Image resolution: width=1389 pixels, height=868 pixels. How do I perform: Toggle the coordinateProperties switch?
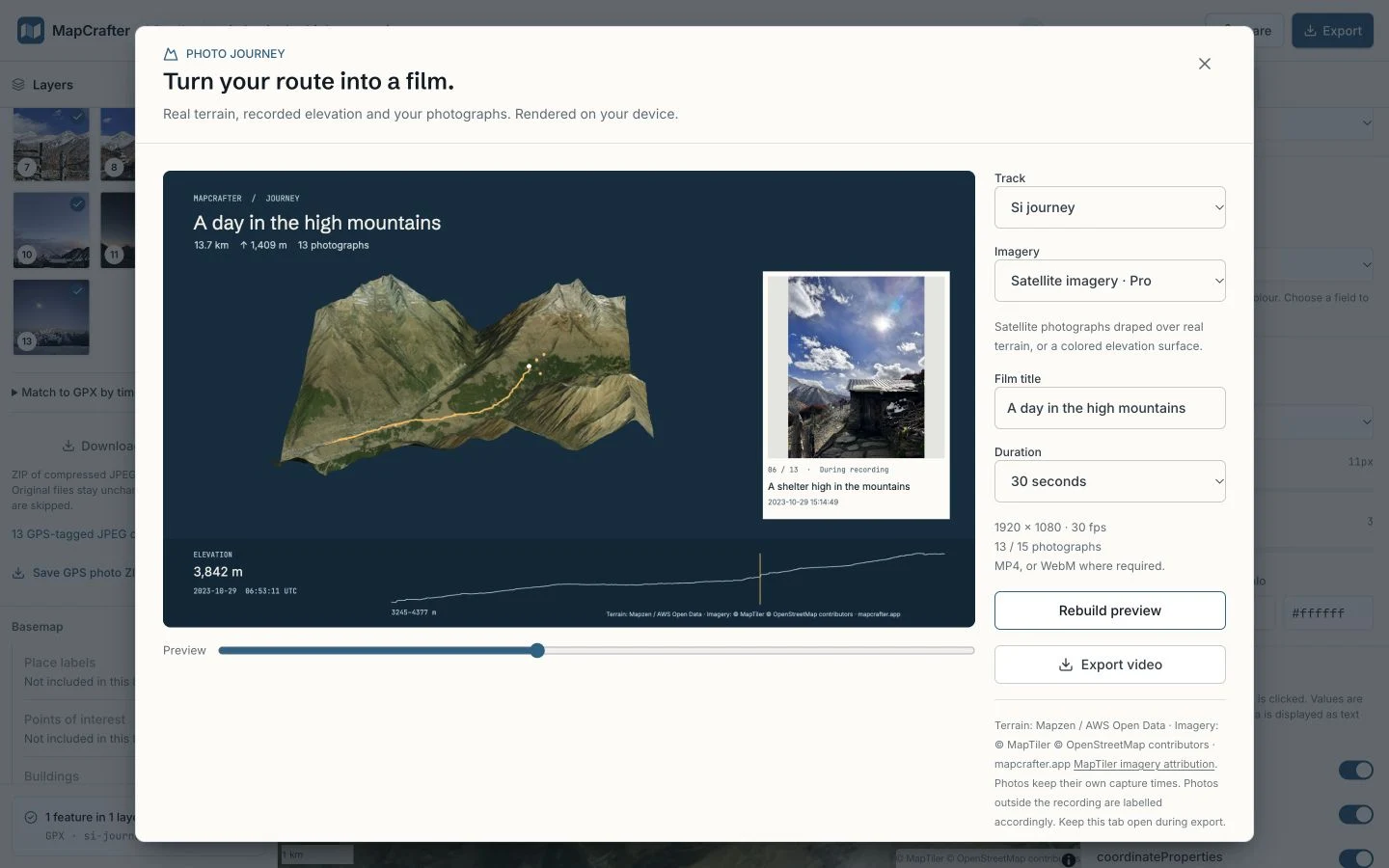1355,857
